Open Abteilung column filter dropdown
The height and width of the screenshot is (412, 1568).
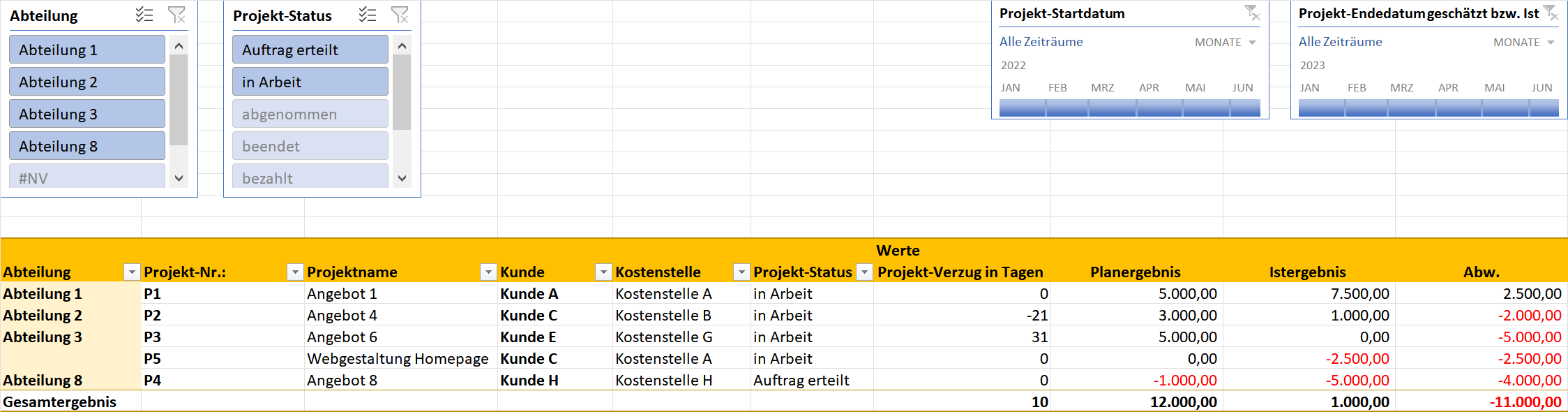click(x=132, y=272)
